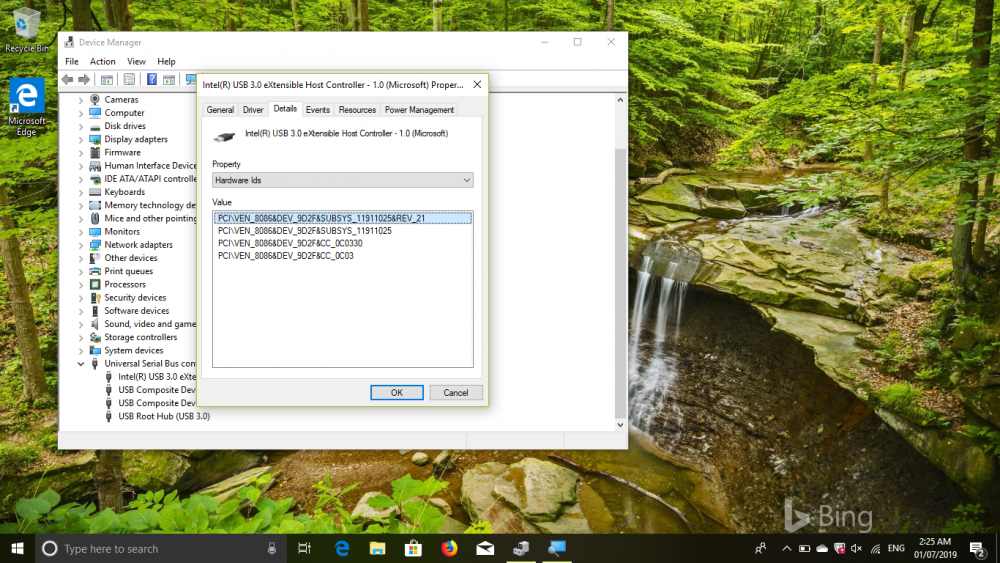Switch to the General tab
1000x563 pixels.
[220, 110]
